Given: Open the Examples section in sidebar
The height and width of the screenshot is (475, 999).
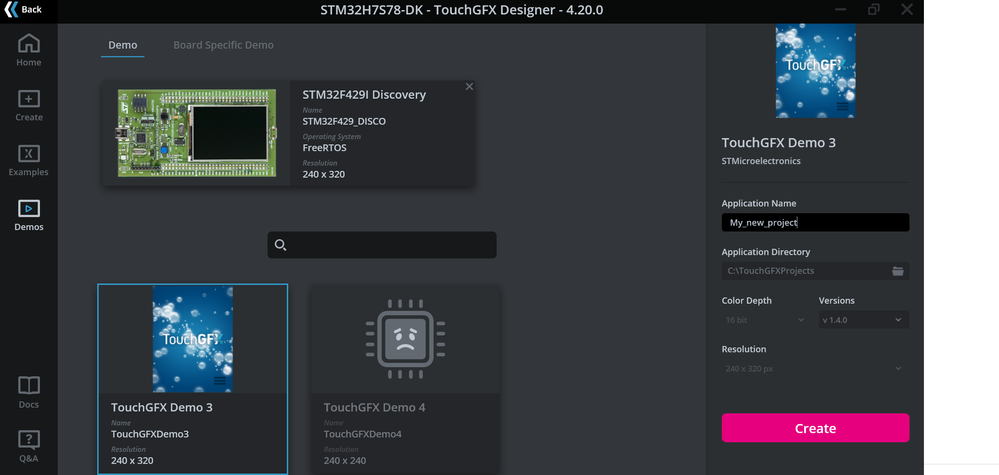Looking at the screenshot, I should coord(29,160).
